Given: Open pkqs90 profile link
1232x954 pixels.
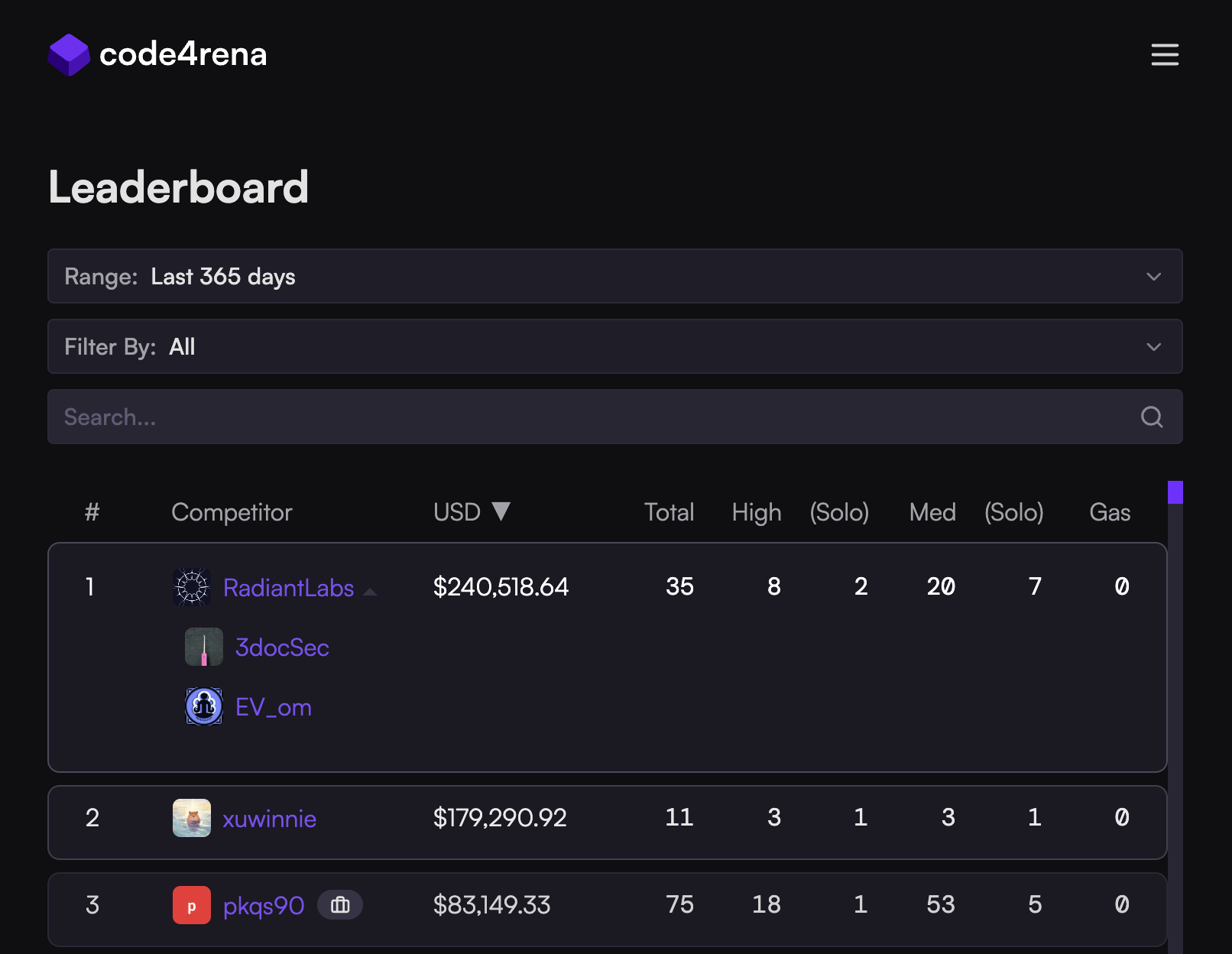Looking at the screenshot, I should (x=264, y=906).
